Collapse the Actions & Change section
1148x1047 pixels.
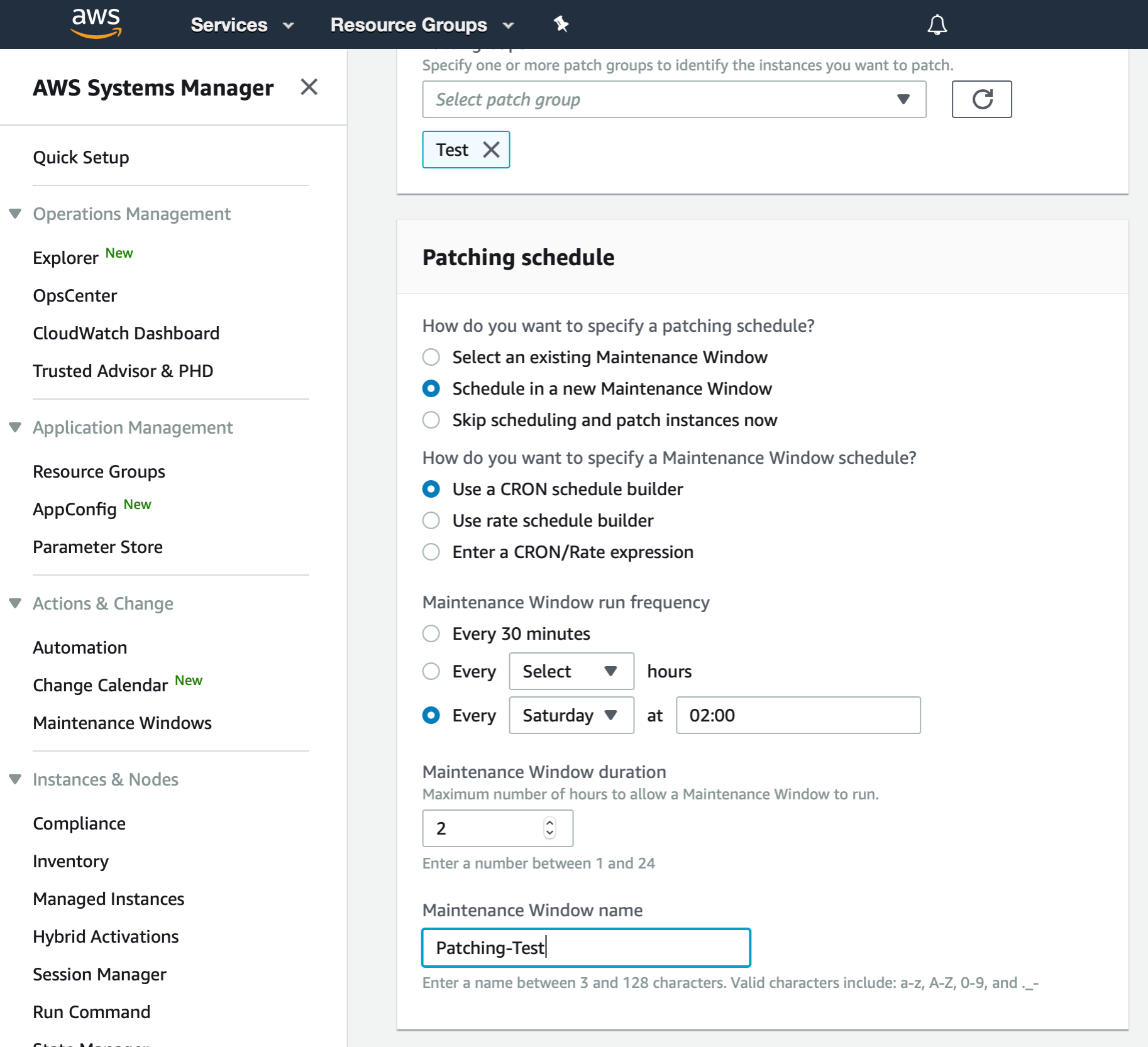[x=15, y=603]
